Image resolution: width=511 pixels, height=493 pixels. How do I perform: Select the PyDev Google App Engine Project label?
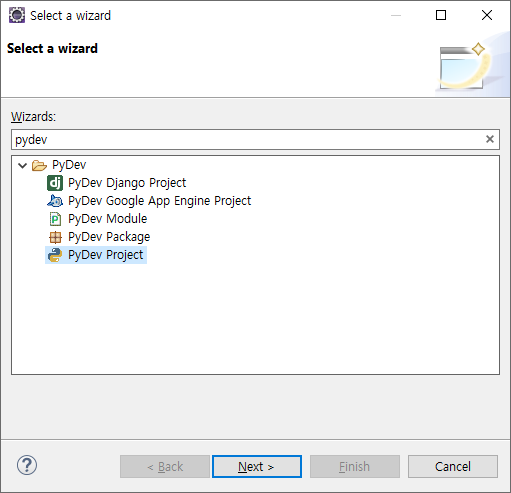click(159, 201)
